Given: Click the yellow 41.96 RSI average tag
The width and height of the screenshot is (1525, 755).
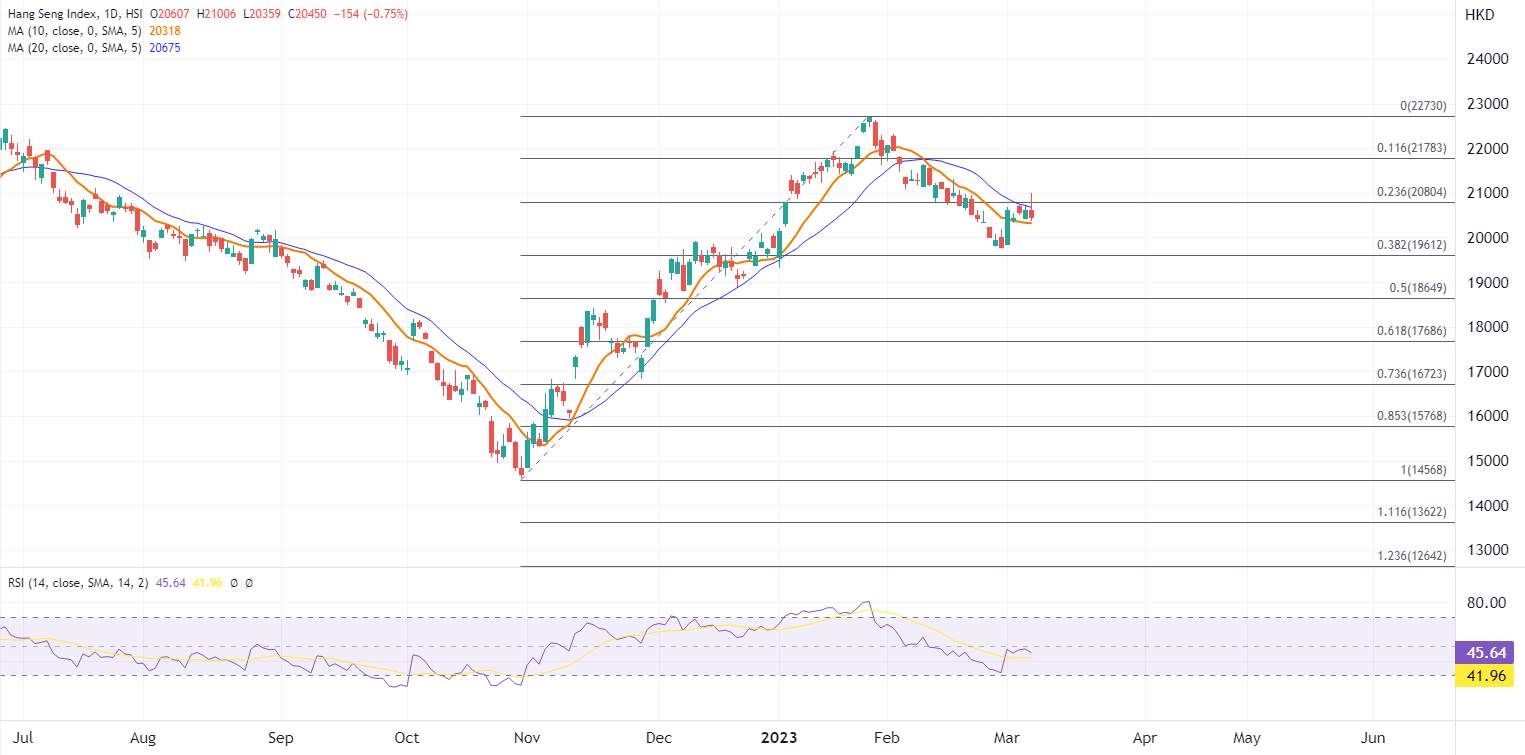Looking at the screenshot, I should pyautogui.click(x=1486, y=676).
